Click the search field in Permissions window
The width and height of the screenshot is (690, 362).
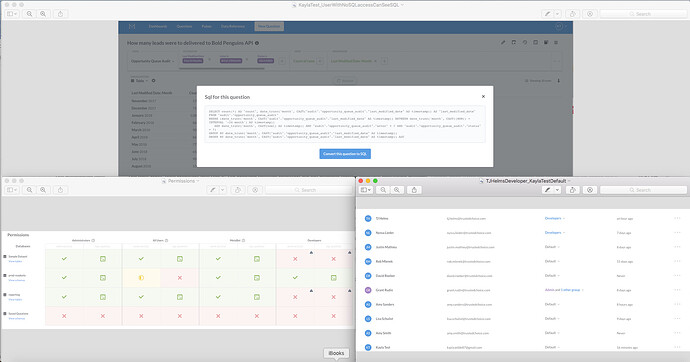pyautogui.click(x=308, y=190)
